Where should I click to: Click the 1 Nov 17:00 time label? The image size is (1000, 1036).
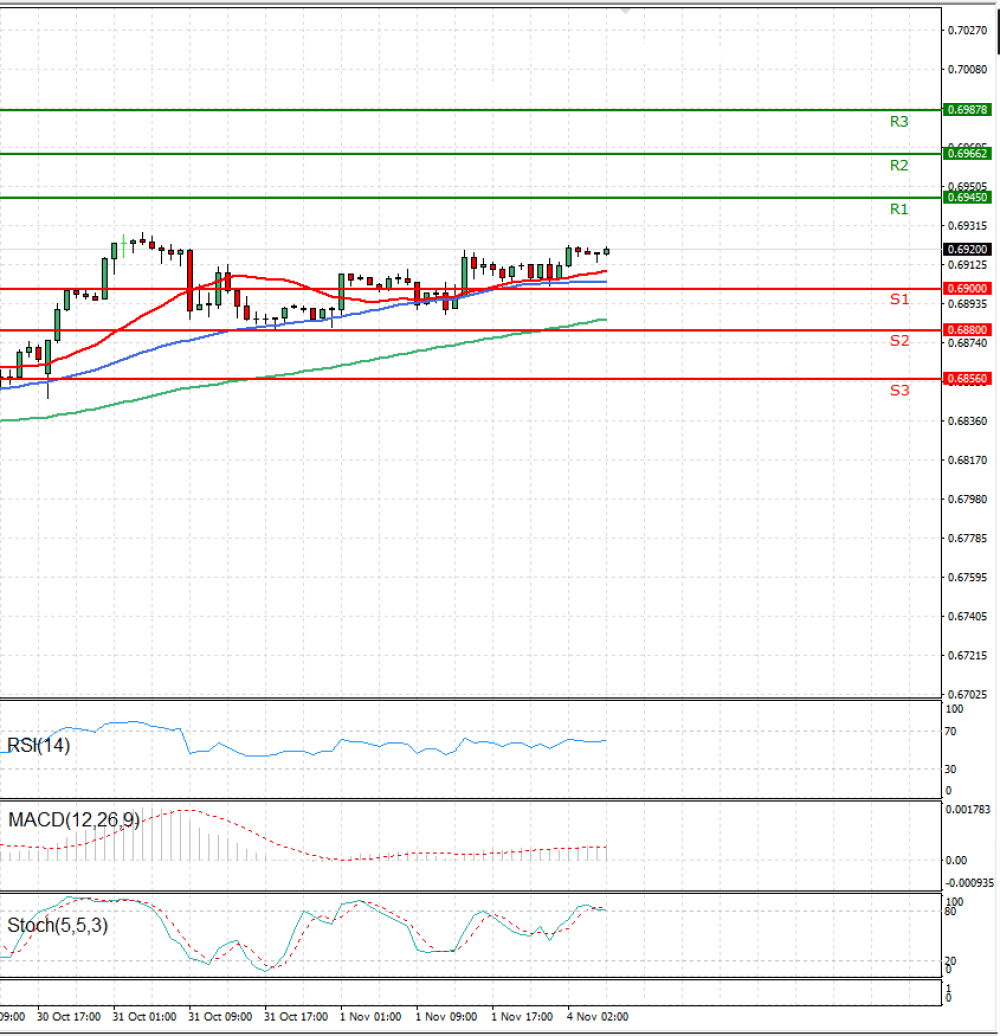(522, 1017)
